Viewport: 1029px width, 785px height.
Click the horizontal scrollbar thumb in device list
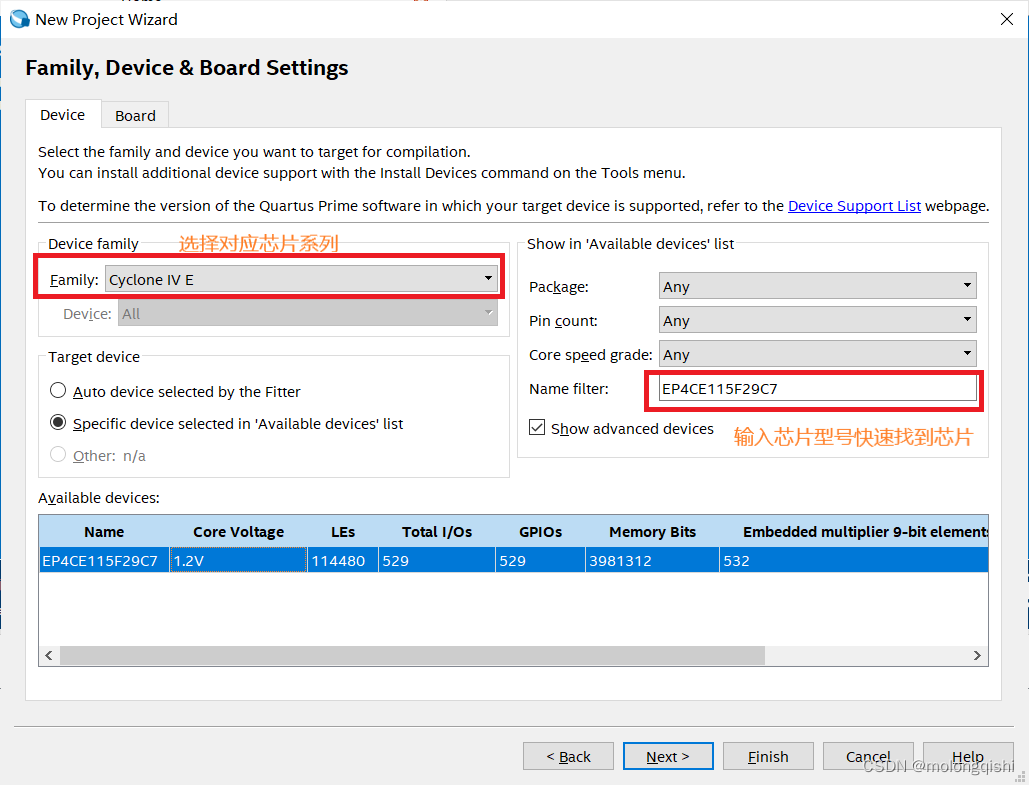click(x=413, y=655)
